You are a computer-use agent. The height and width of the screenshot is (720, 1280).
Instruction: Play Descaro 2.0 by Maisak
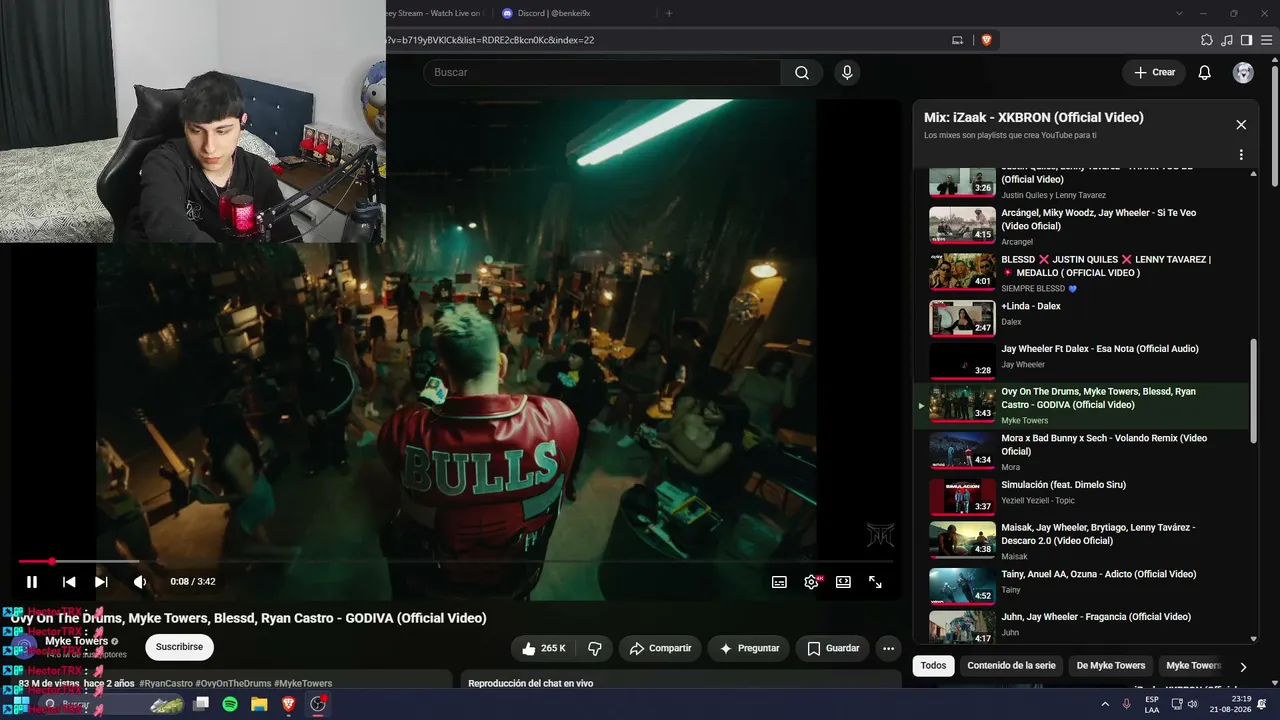pyautogui.click(x=1082, y=540)
